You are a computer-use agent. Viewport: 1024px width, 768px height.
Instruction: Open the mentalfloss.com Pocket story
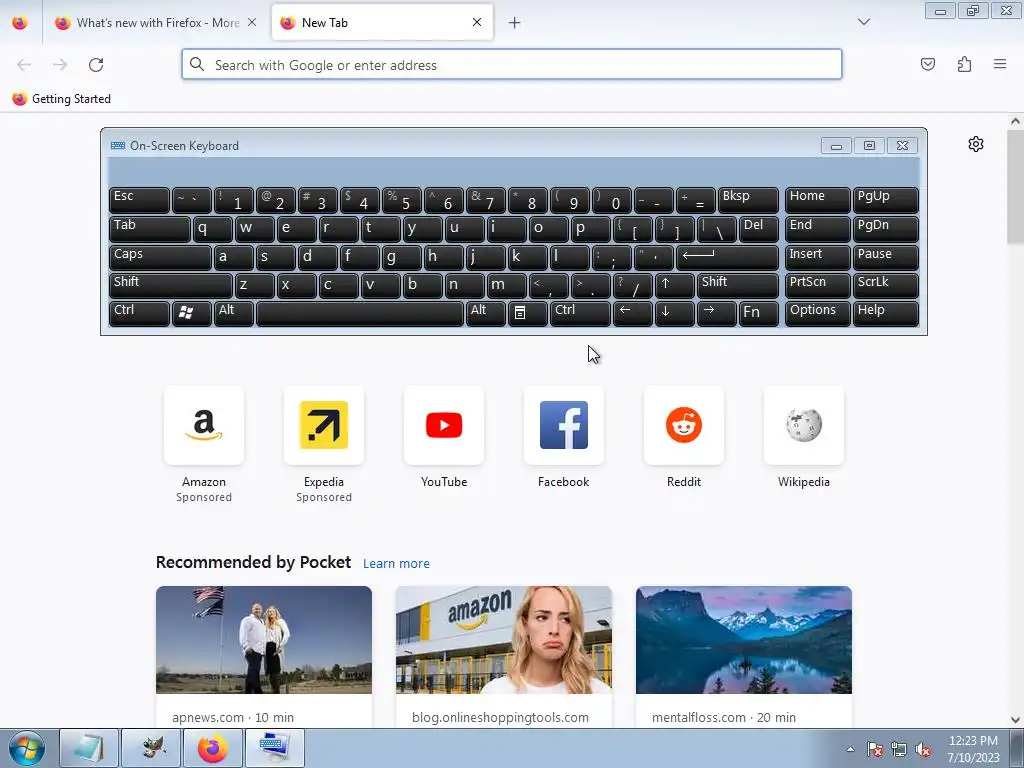click(744, 656)
